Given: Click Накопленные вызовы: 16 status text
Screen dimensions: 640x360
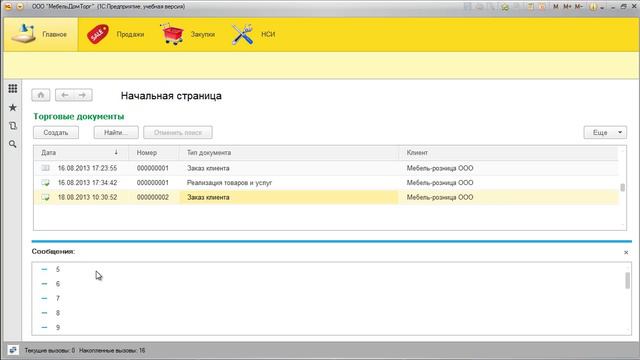Looking at the screenshot, I should pyautogui.click(x=112, y=350).
